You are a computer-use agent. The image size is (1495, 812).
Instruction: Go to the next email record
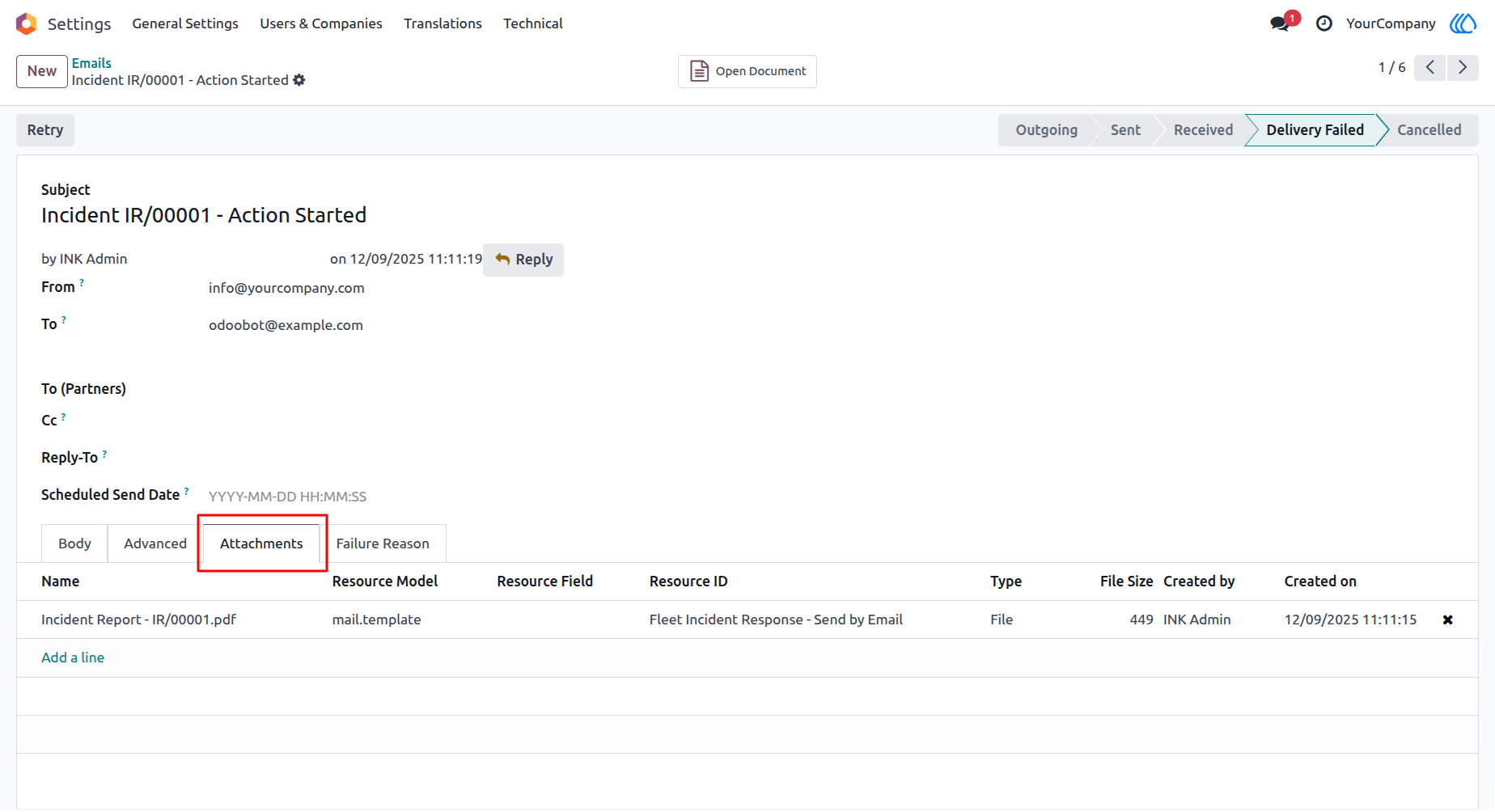[1463, 67]
